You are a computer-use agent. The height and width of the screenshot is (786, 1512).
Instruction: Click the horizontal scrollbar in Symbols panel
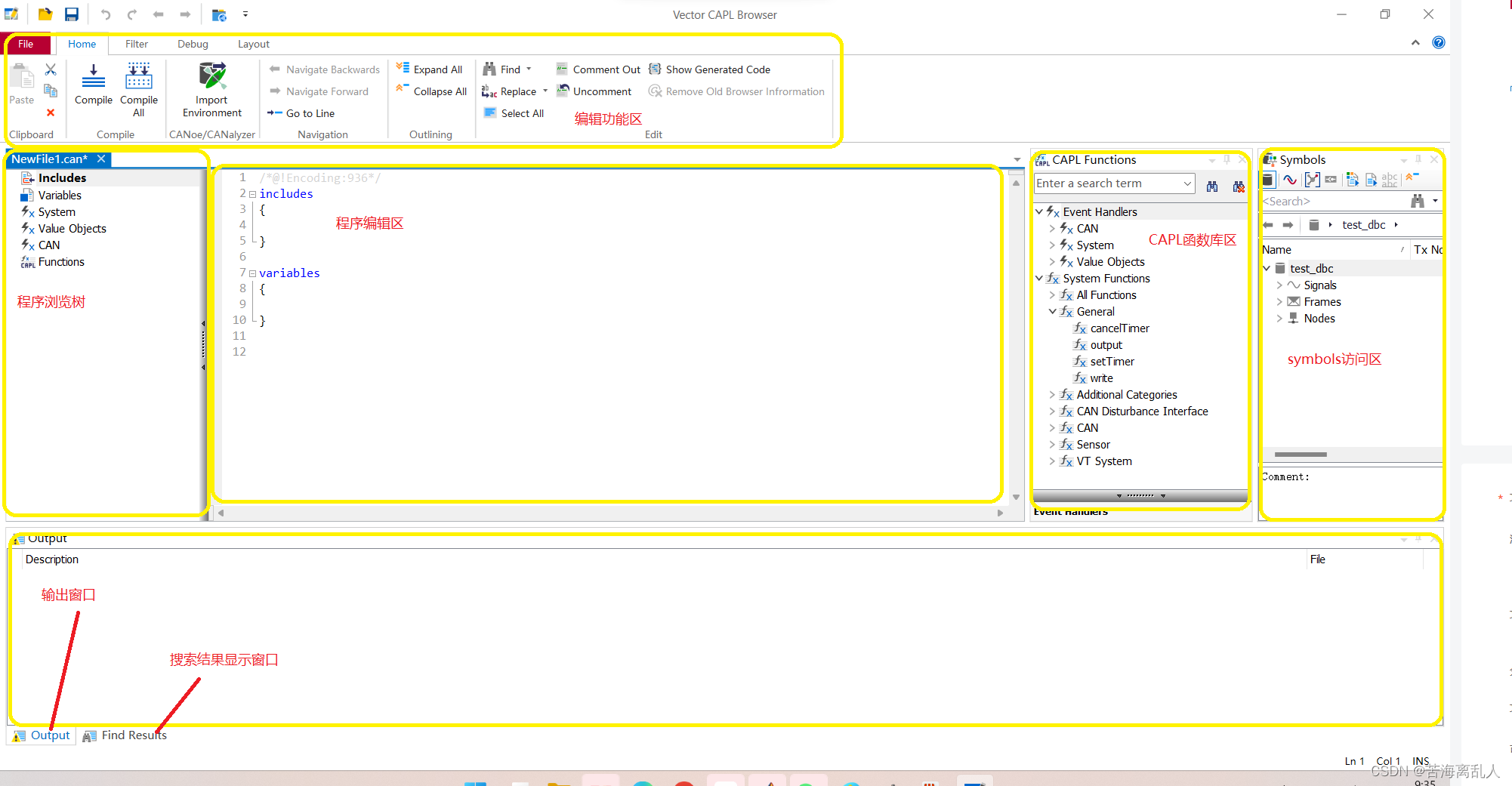(1301, 455)
